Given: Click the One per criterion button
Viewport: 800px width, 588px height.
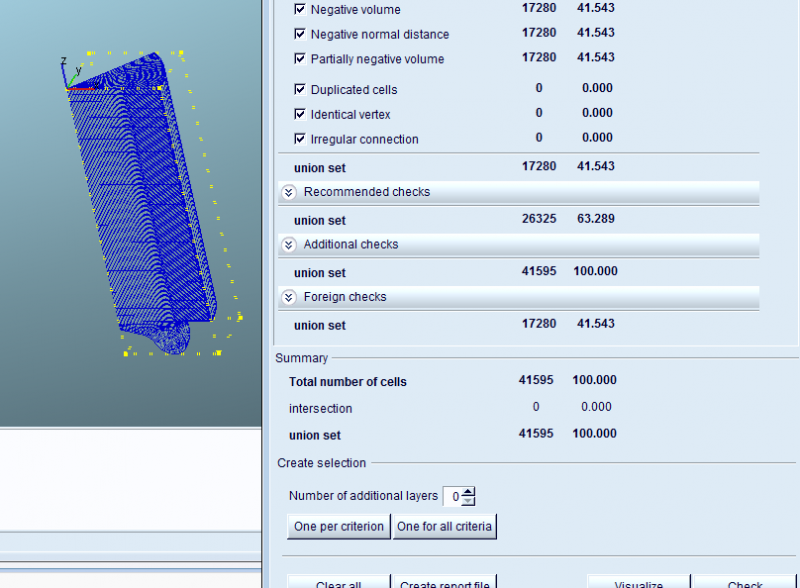Looking at the screenshot, I should click(x=339, y=526).
